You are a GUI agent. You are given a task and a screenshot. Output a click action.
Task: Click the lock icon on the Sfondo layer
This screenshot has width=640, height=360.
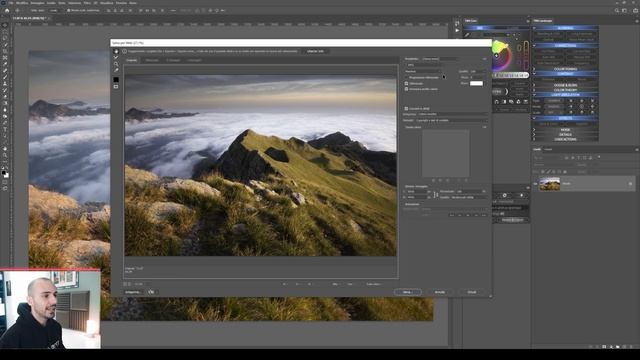pyautogui.click(x=631, y=184)
